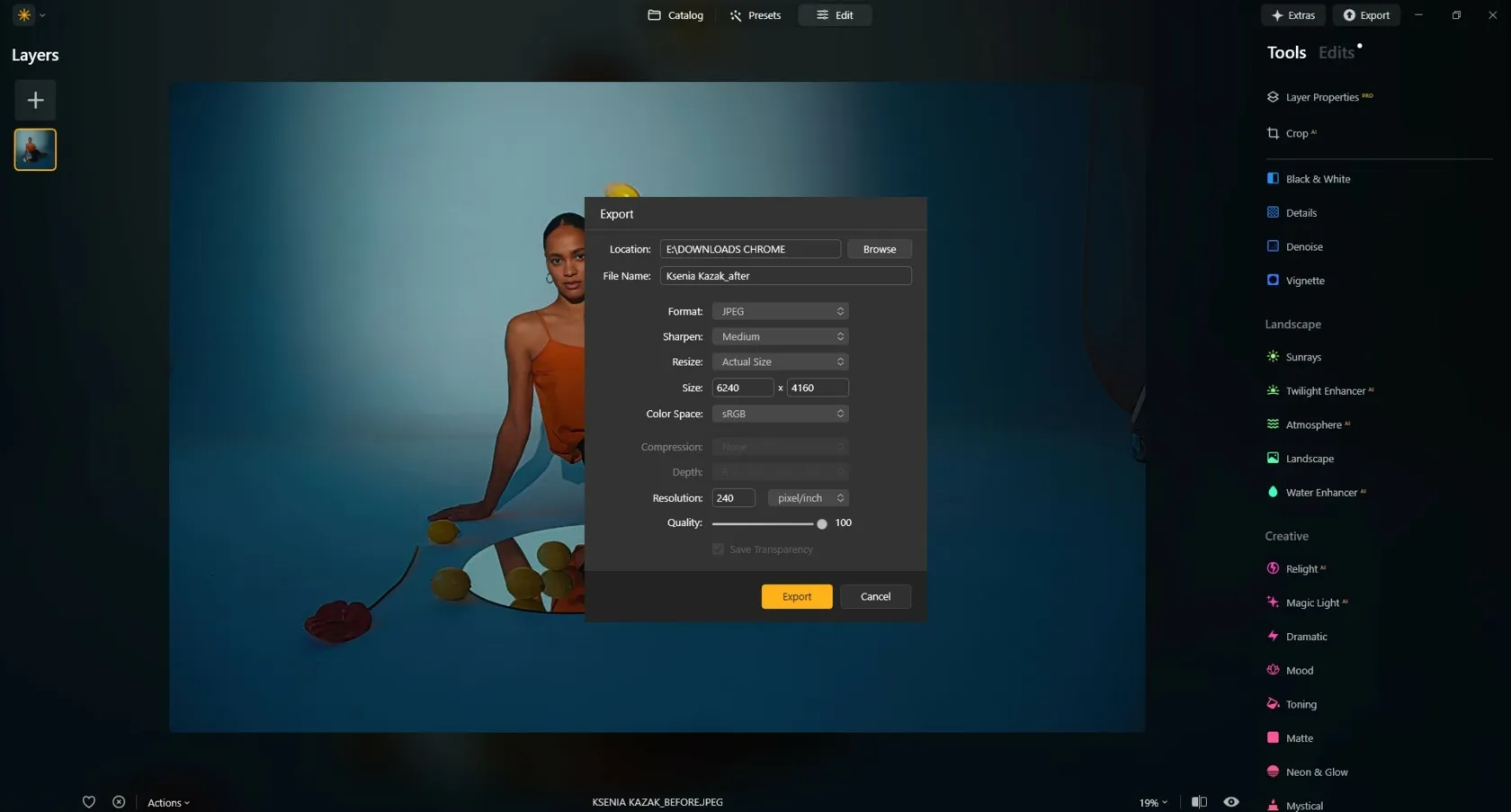Open the Color Space sRGB dropdown
The image size is (1511, 812).
click(x=780, y=414)
